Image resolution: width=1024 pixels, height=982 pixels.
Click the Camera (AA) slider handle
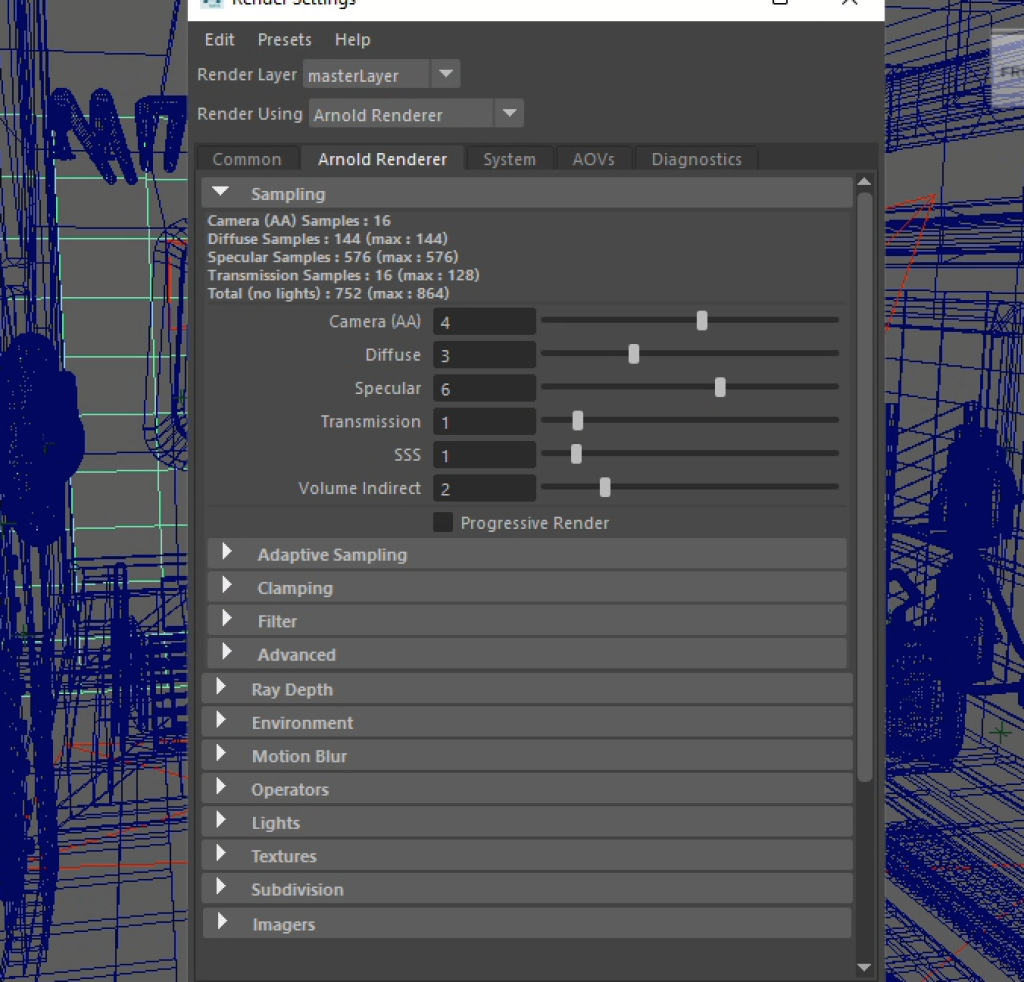click(x=702, y=321)
